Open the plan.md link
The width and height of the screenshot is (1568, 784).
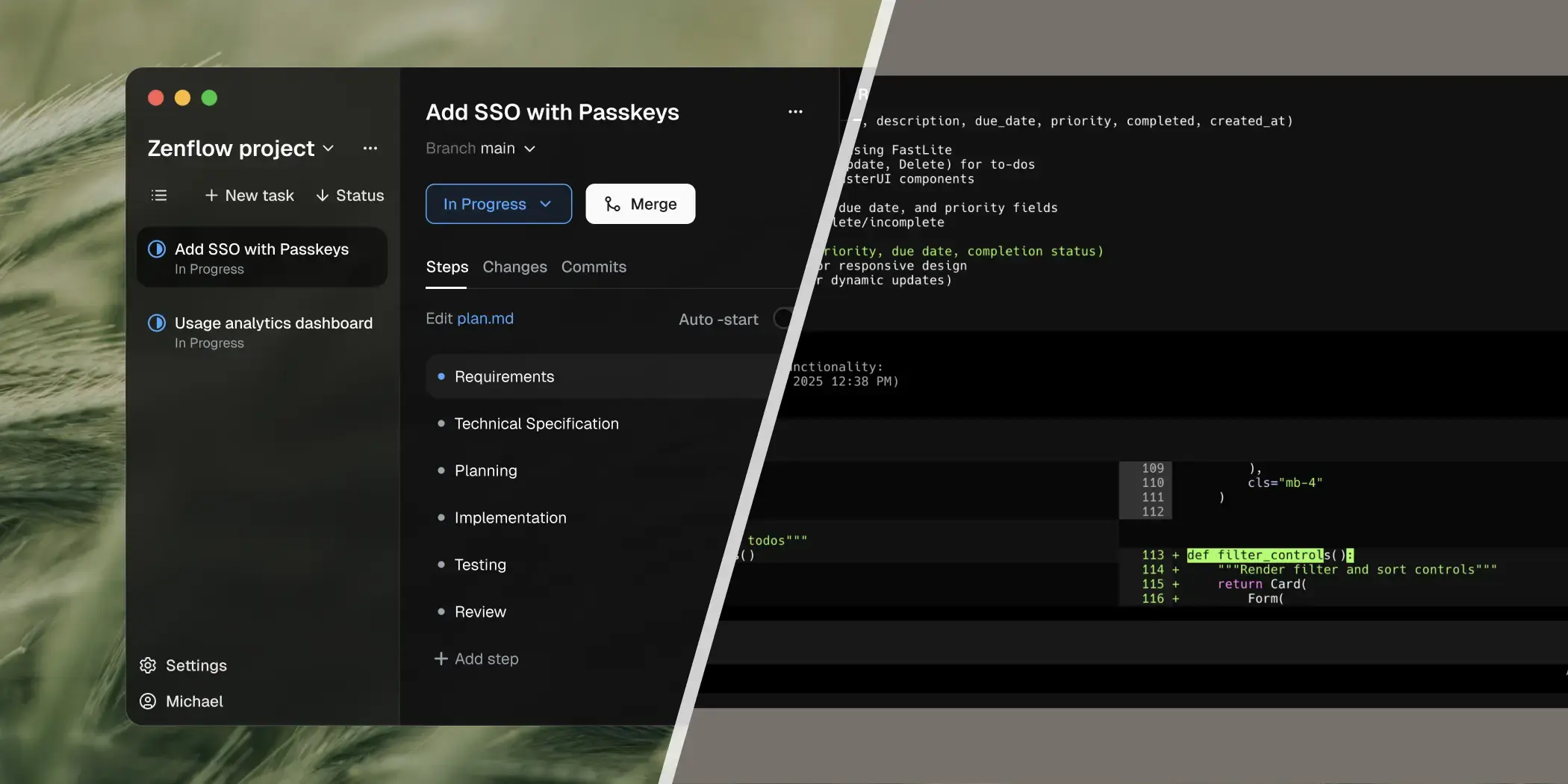tap(484, 318)
